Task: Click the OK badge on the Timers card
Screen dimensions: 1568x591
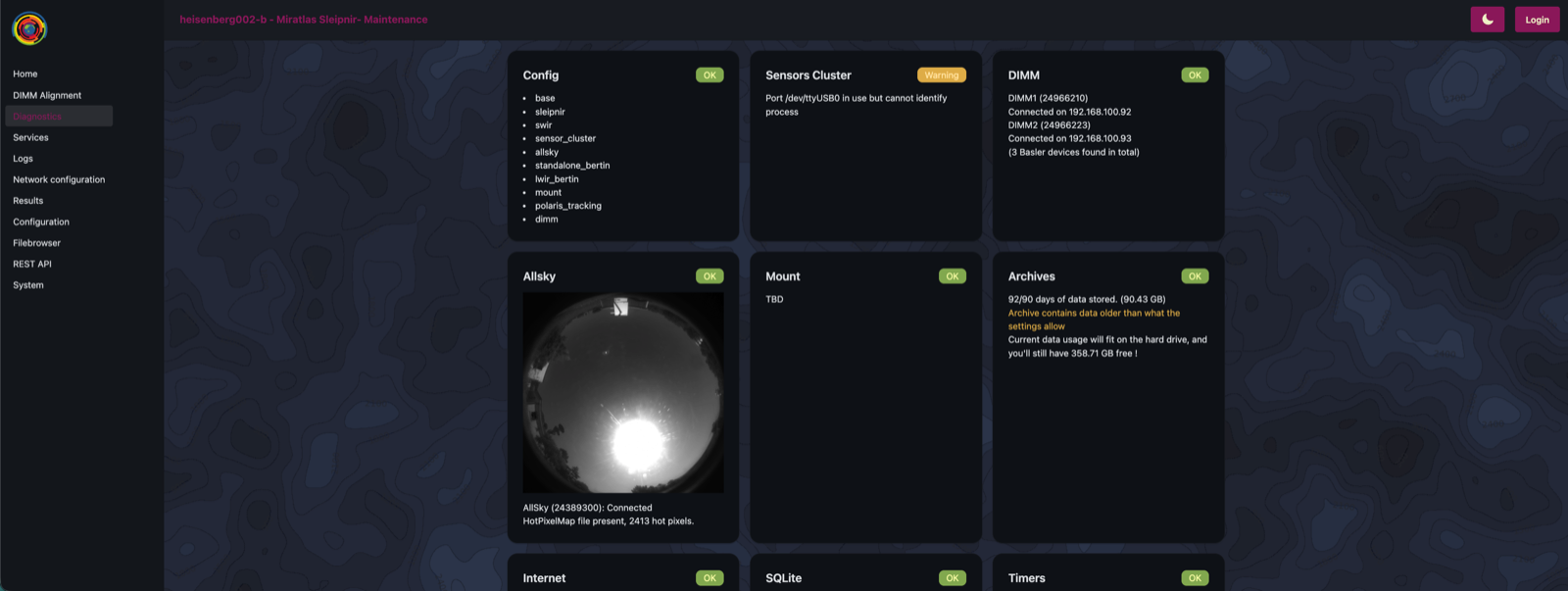Action: tap(1195, 578)
